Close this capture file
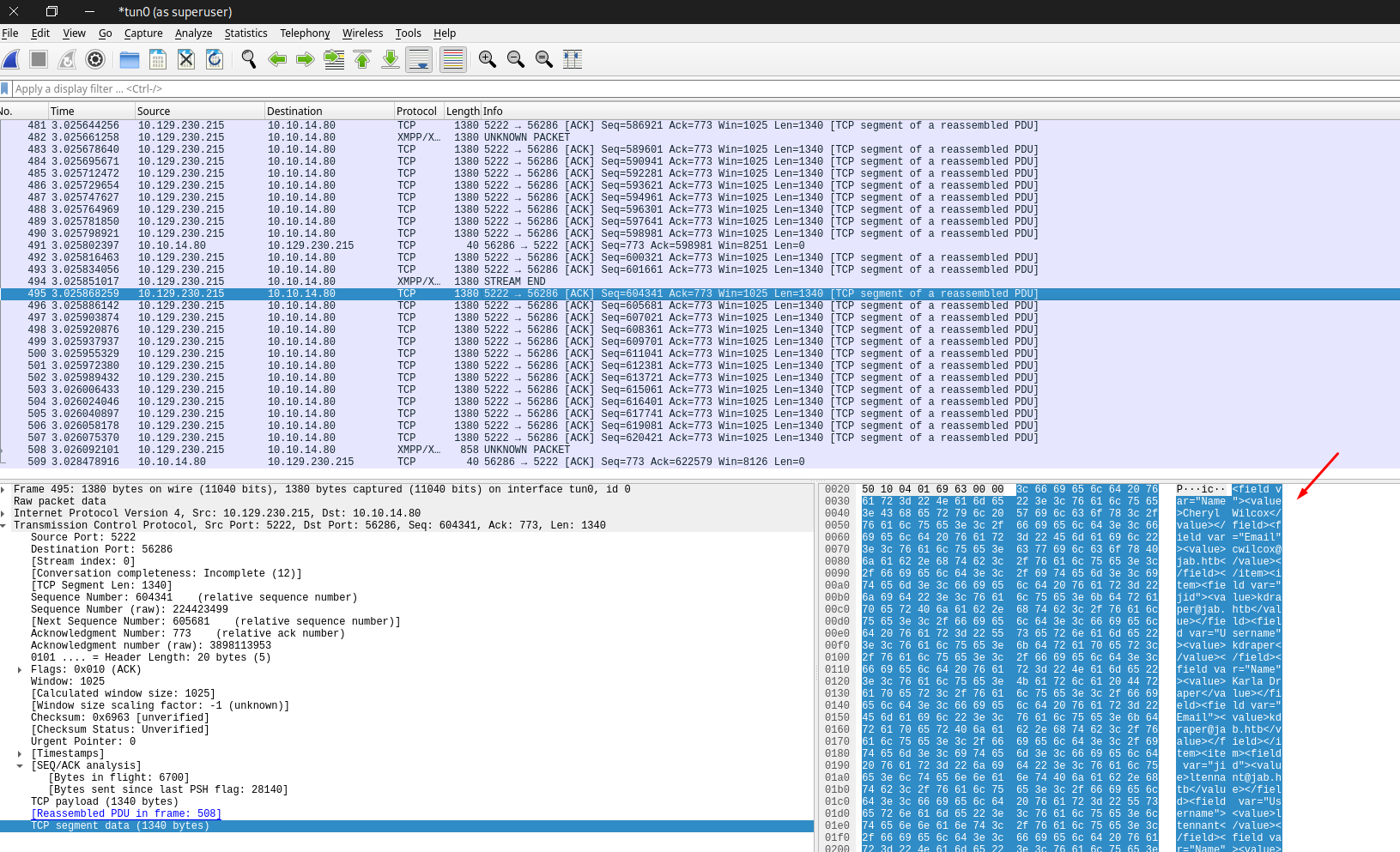The image size is (1400, 852). [x=186, y=59]
